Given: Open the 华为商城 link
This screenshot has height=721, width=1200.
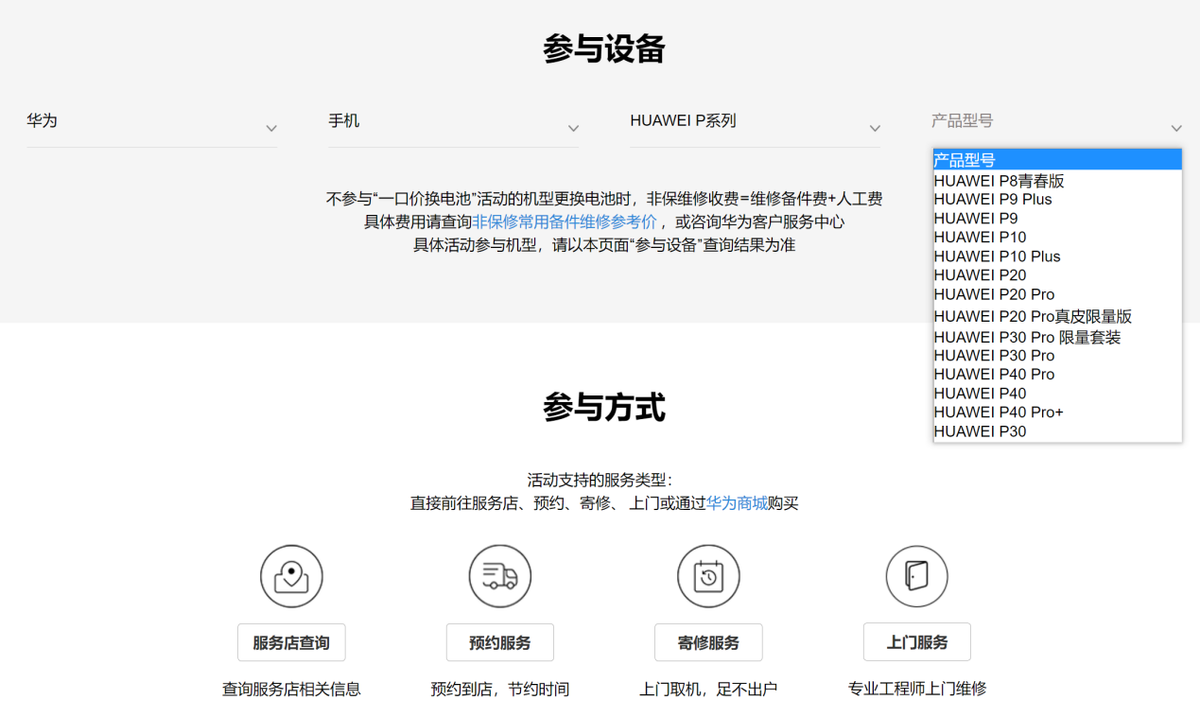Looking at the screenshot, I should pos(737,503).
